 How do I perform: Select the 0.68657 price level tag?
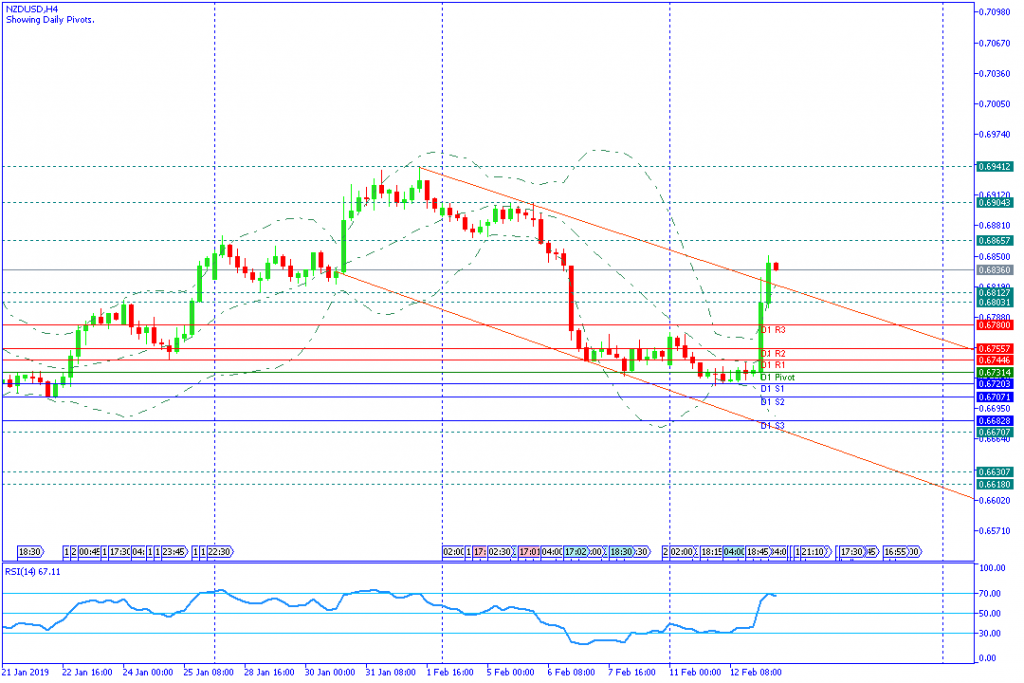point(993,241)
